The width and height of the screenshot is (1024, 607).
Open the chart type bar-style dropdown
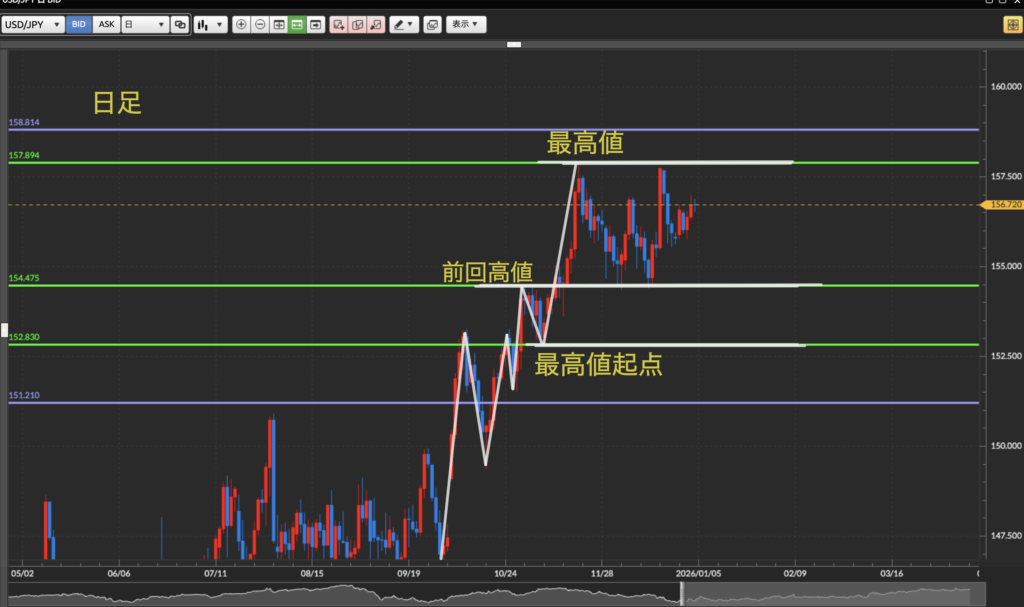(210, 24)
